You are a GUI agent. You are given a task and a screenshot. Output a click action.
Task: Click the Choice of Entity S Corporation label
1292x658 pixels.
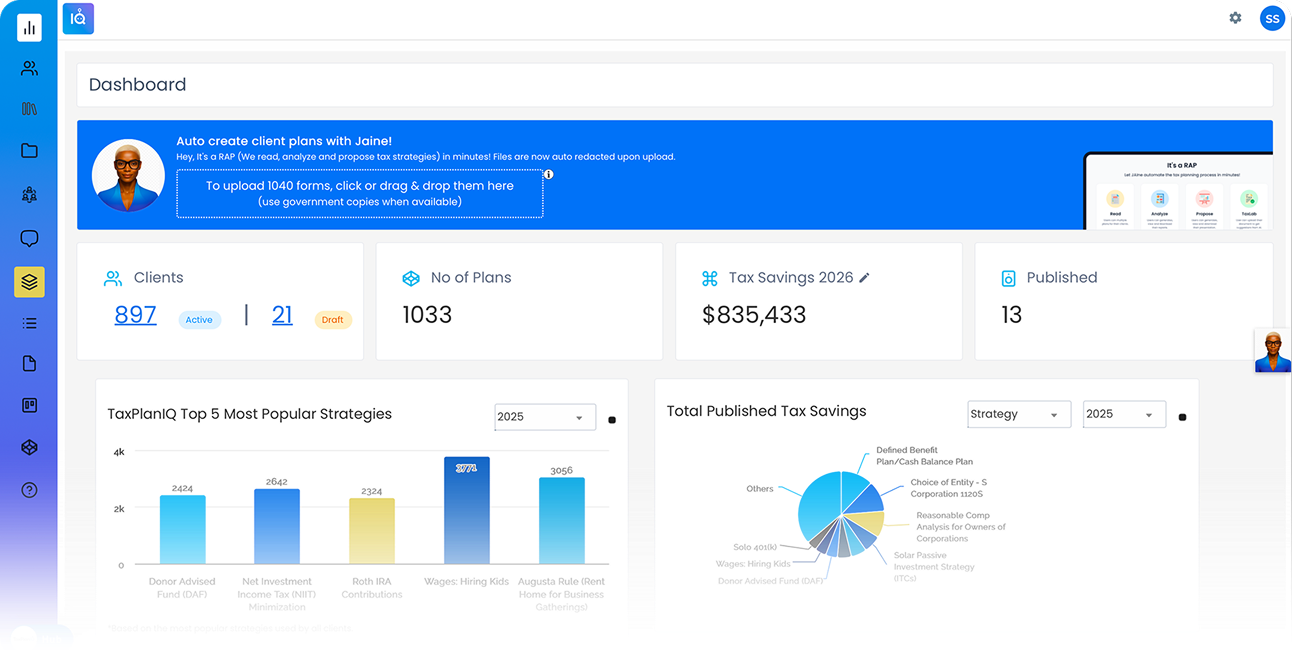click(948, 488)
